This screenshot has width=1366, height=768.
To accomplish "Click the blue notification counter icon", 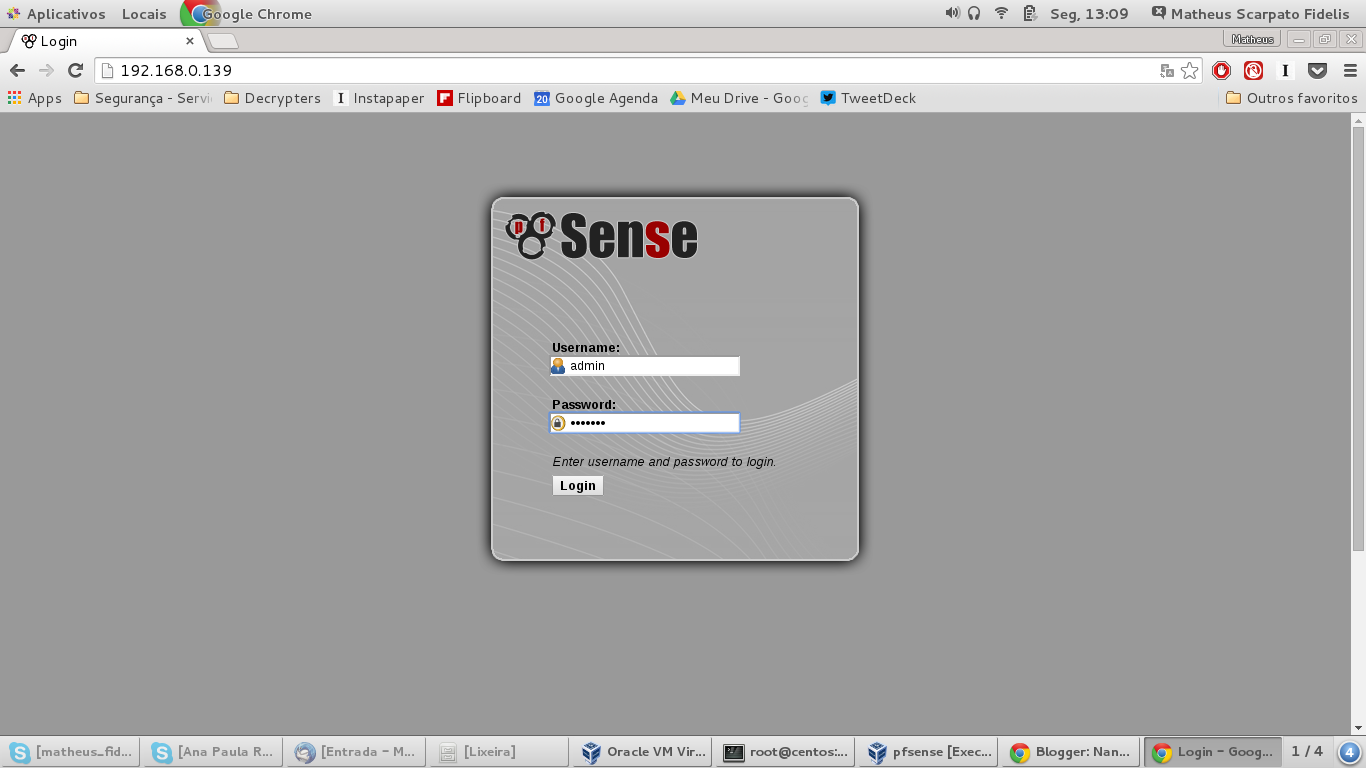I will (x=1349, y=752).
